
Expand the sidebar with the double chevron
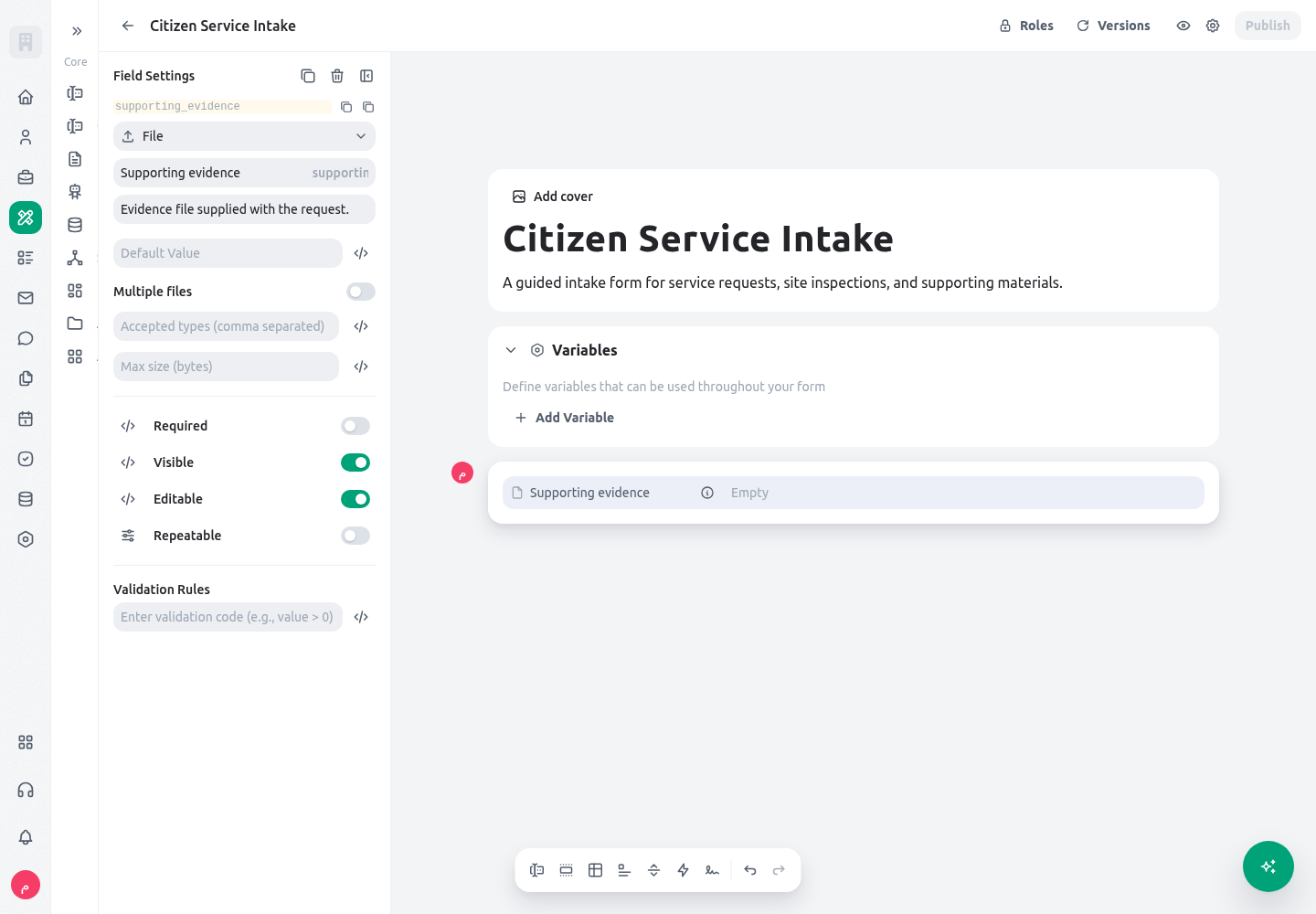click(x=77, y=31)
